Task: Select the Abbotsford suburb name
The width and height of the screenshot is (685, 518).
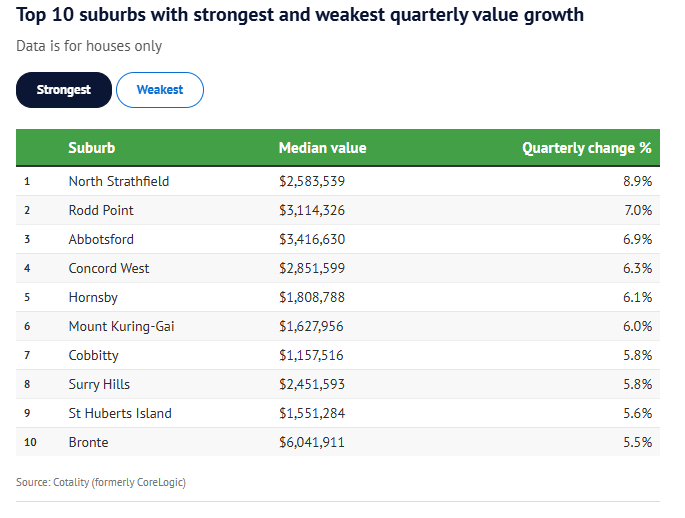Action: coord(101,239)
